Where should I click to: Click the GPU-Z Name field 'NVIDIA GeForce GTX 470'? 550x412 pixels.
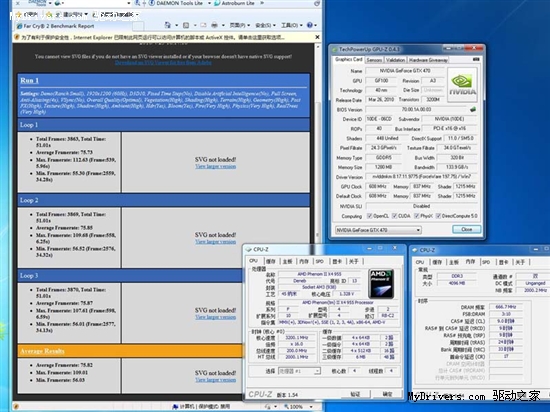pos(404,71)
